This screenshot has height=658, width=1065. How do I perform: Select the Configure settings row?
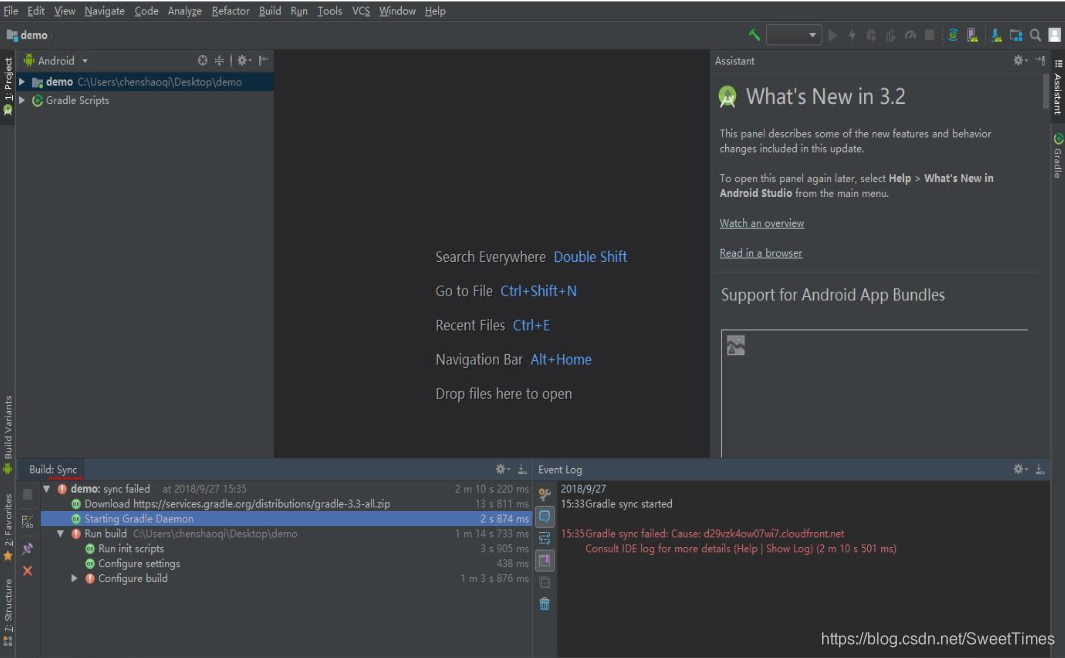[286, 564]
